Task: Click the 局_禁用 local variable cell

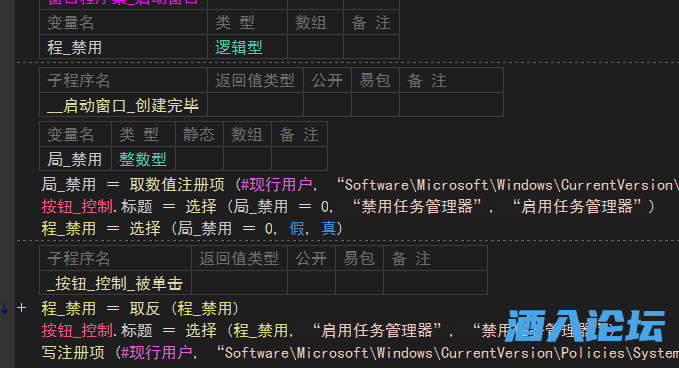Action: pos(75,158)
